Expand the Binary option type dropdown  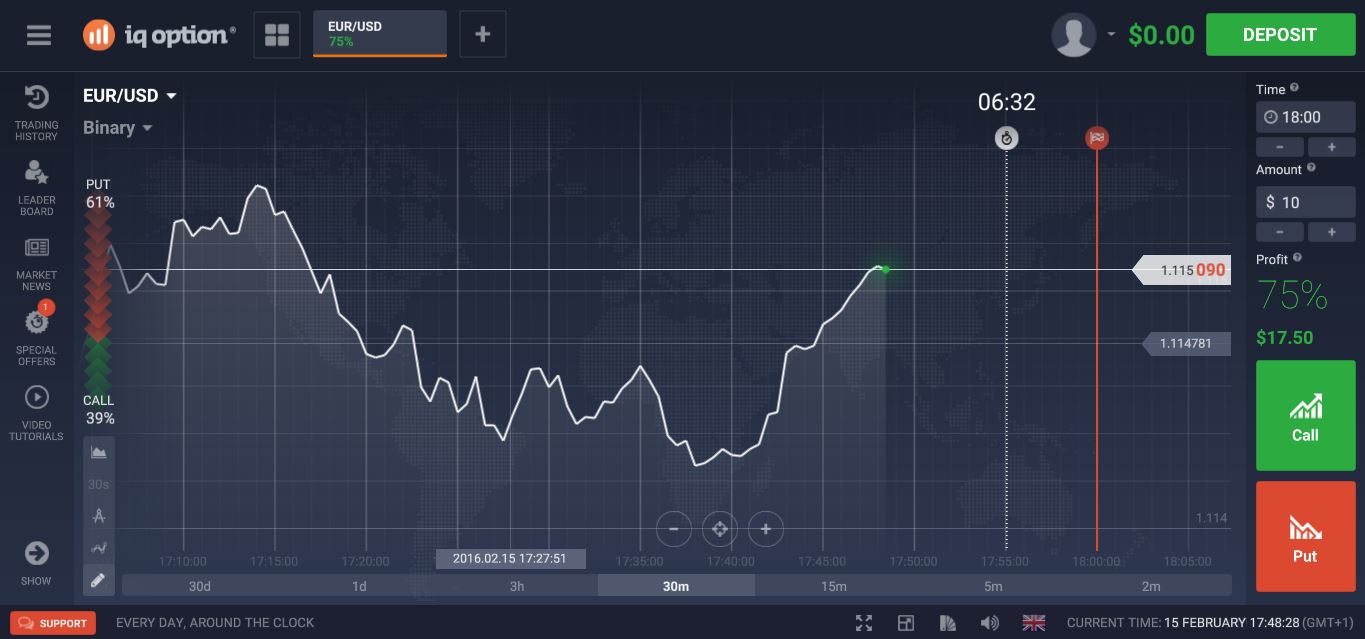(118, 128)
